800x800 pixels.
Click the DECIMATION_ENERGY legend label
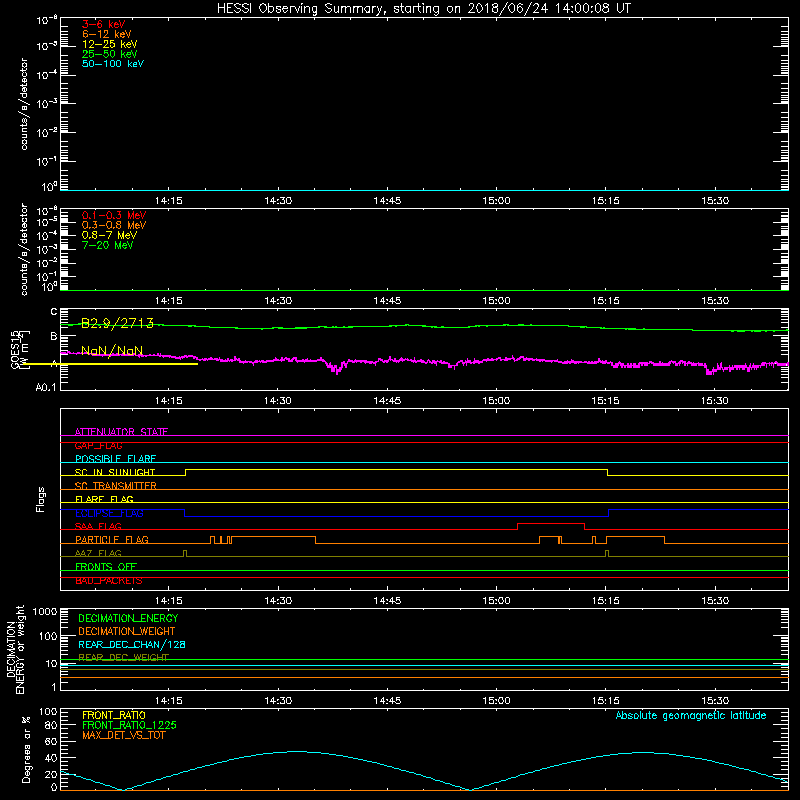point(128,618)
